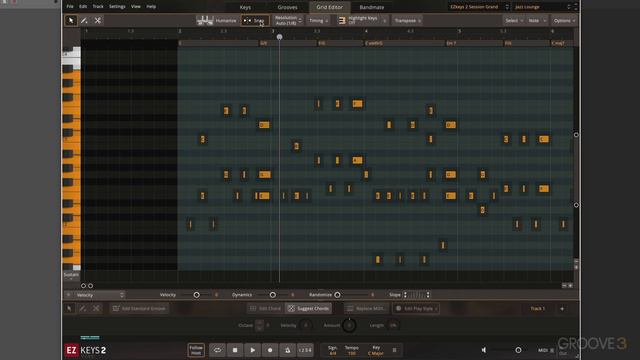This screenshot has width=640, height=360.
Task: Click the lower pencil tool in track bar
Action: pyautogui.click(x=83, y=308)
